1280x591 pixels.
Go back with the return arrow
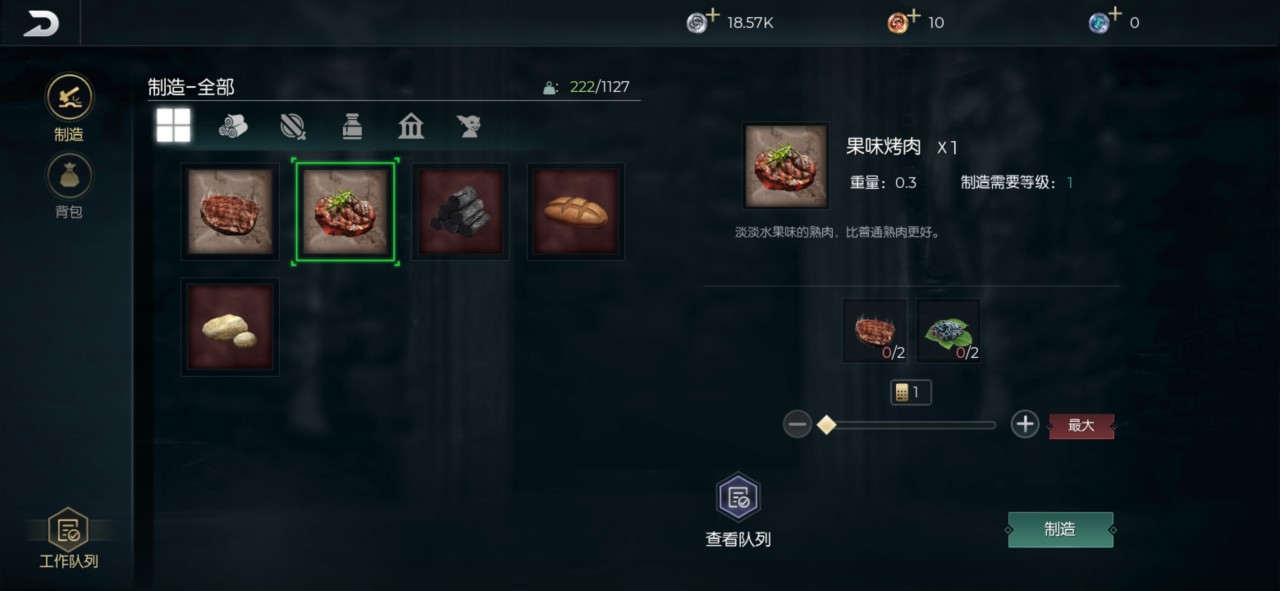click(40, 23)
